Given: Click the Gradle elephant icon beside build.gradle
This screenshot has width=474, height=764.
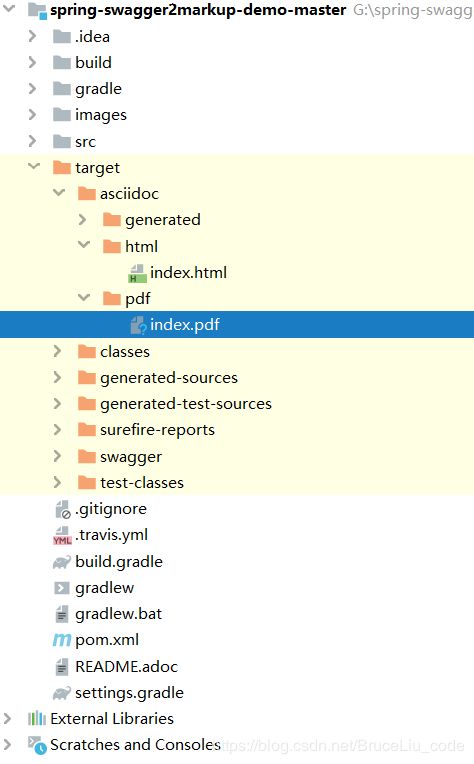Looking at the screenshot, I should [x=62, y=562].
